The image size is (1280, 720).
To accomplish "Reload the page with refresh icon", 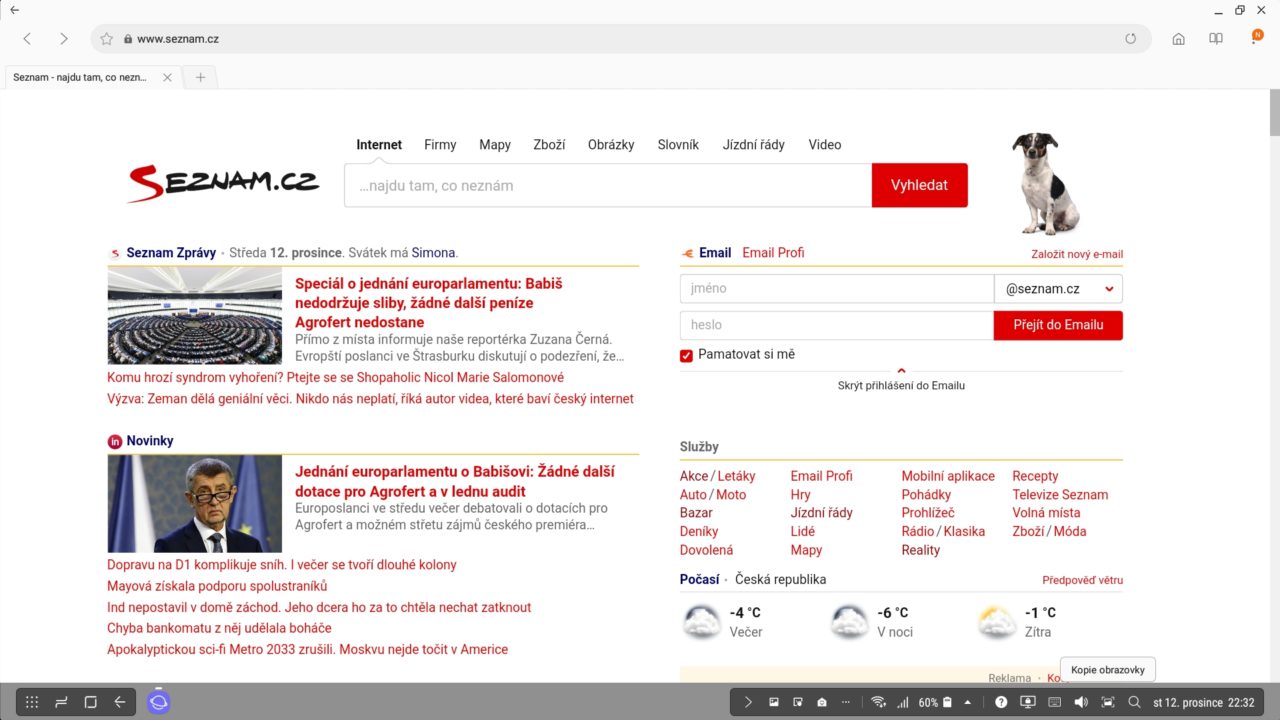I will (x=1131, y=39).
